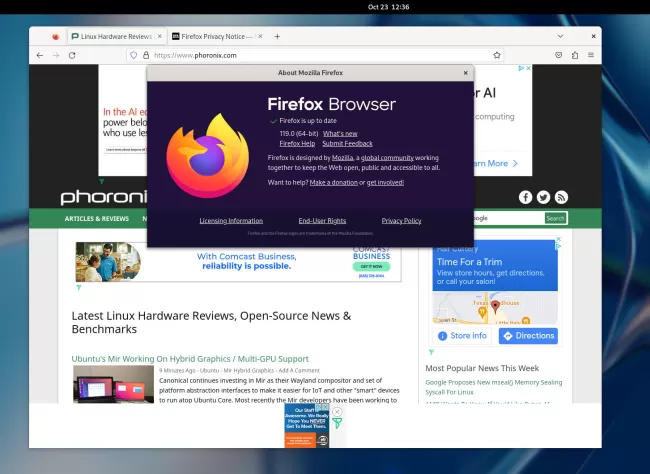Image resolution: width=650 pixels, height=474 pixels.
Task: Close the About Mozilla Firefox dialog
Action: pos(465,73)
